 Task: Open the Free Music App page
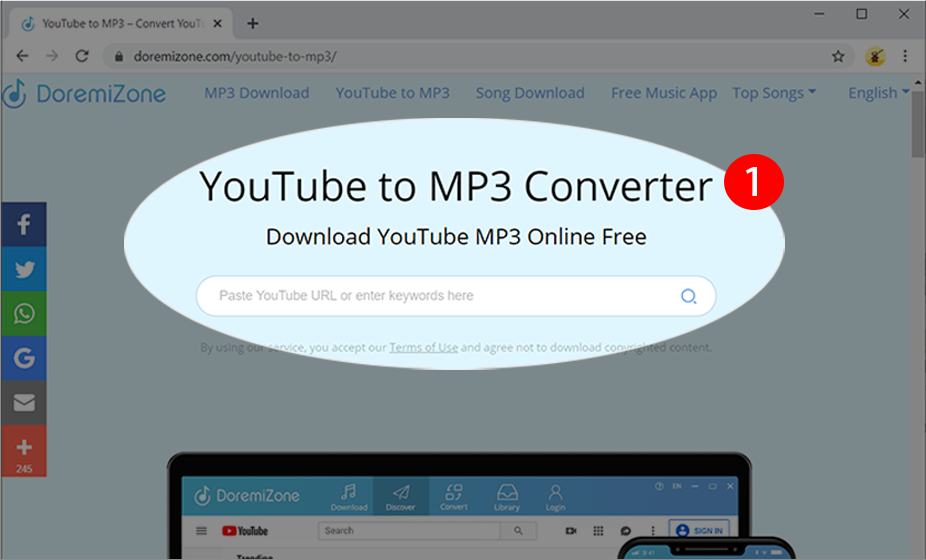pos(664,93)
